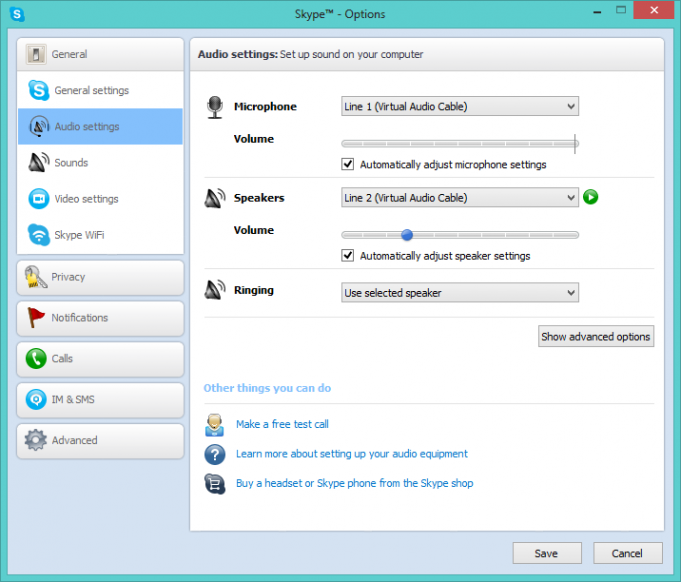The image size is (681, 582).
Task: Click the microphone volume slider handle
Action: [x=575, y=144]
